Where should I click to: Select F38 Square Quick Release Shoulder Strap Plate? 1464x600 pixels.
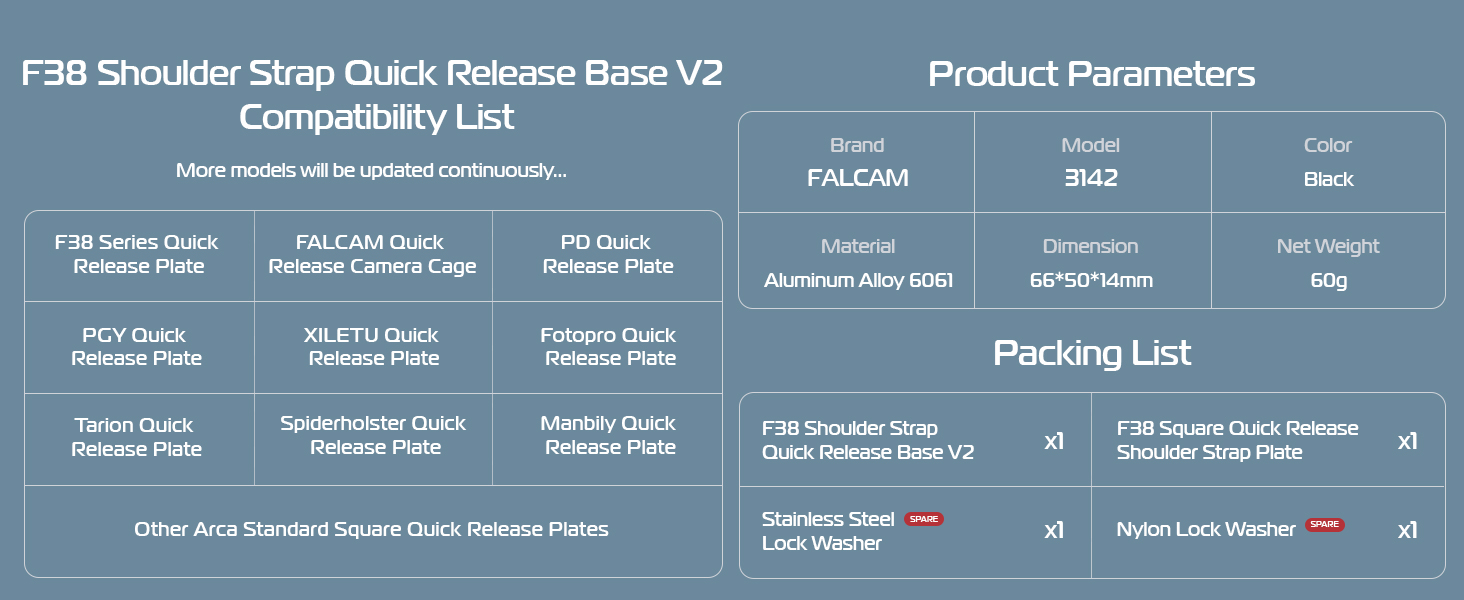[1237, 440]
